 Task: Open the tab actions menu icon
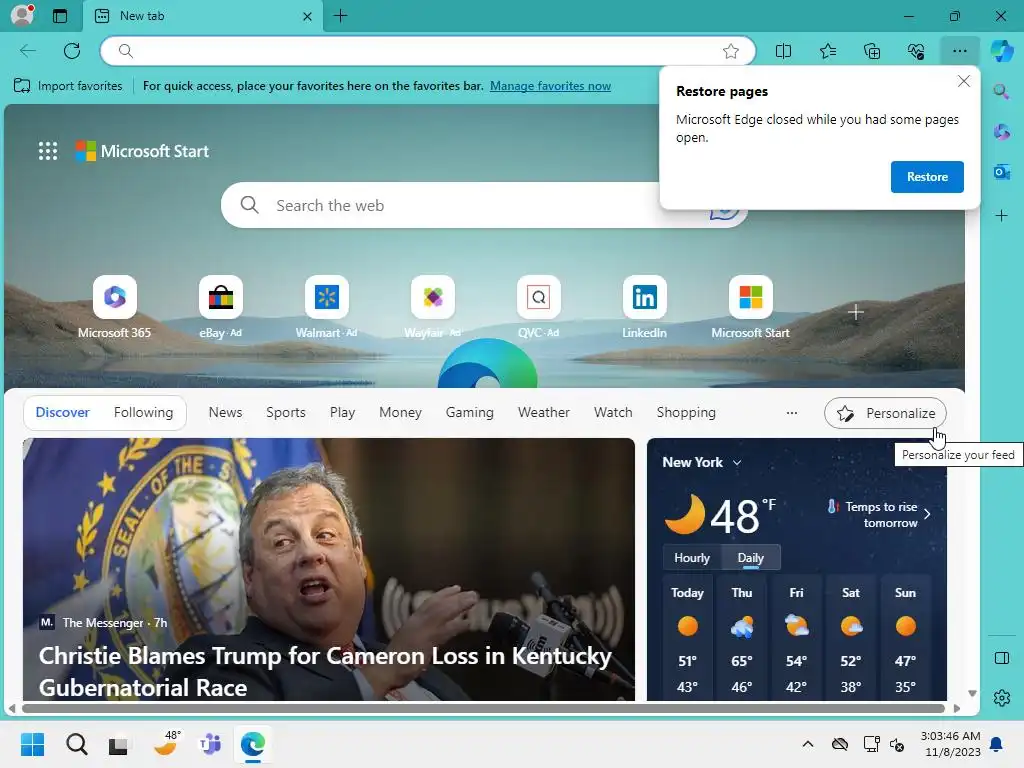click(60, 16)
